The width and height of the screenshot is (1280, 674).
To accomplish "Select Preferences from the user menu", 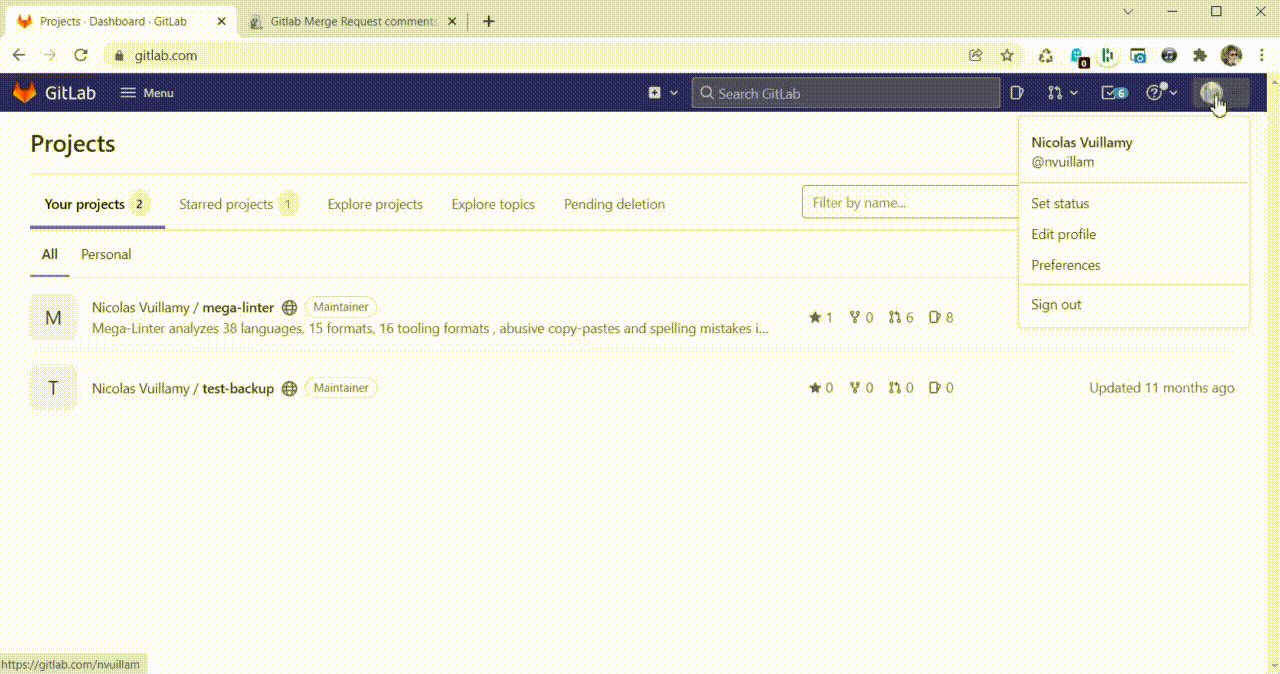I will (x=1065, y=265).
